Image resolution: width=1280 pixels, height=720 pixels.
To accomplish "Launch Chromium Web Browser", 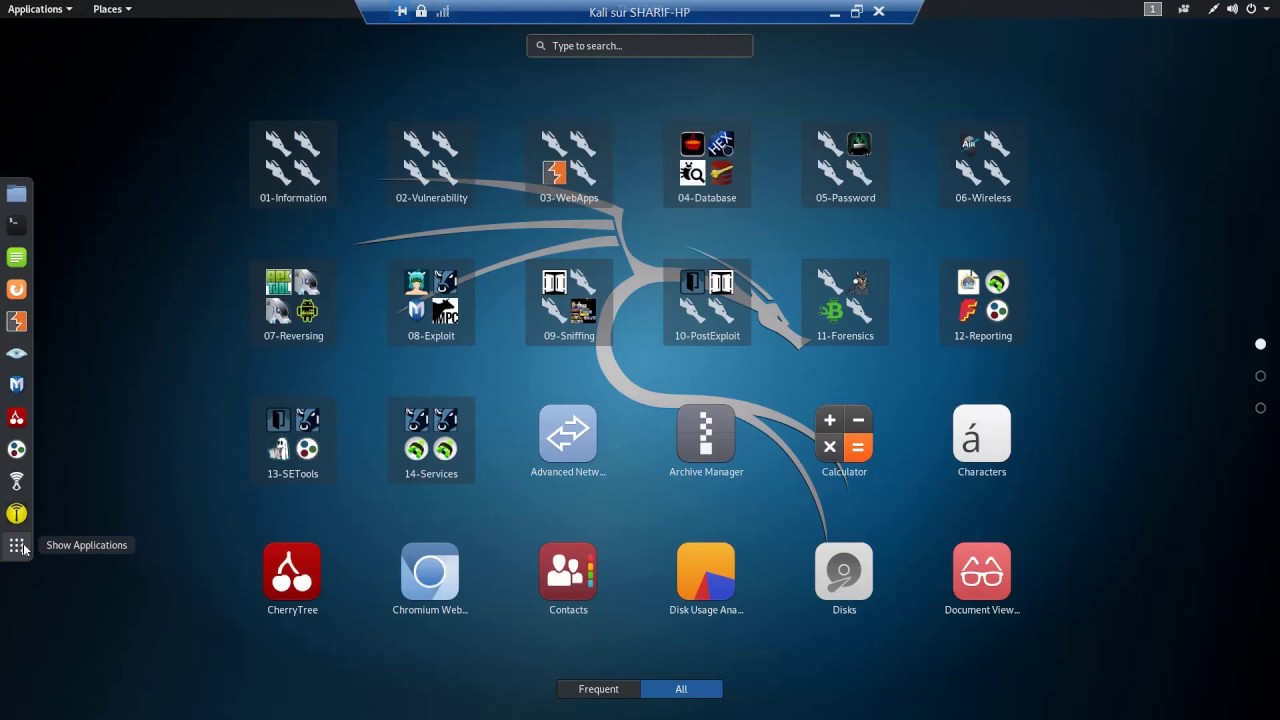I will [430, 579].
